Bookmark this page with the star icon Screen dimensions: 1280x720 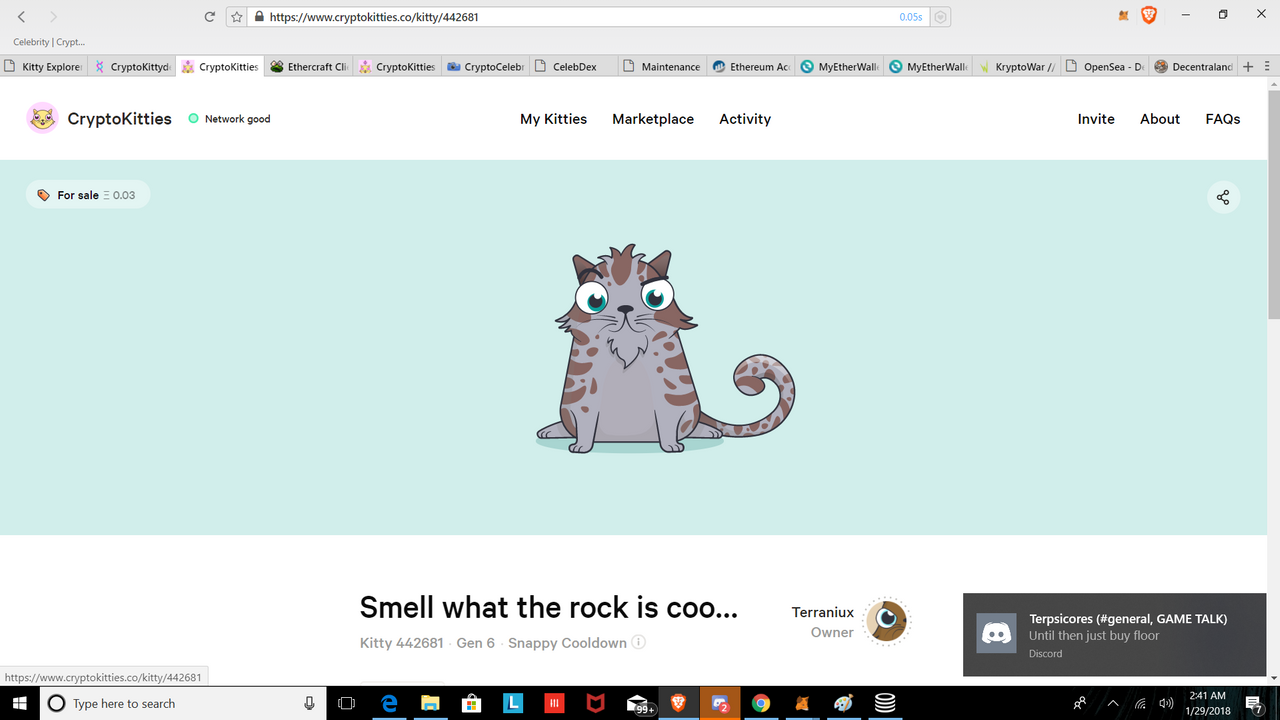(x=237, y=17)
